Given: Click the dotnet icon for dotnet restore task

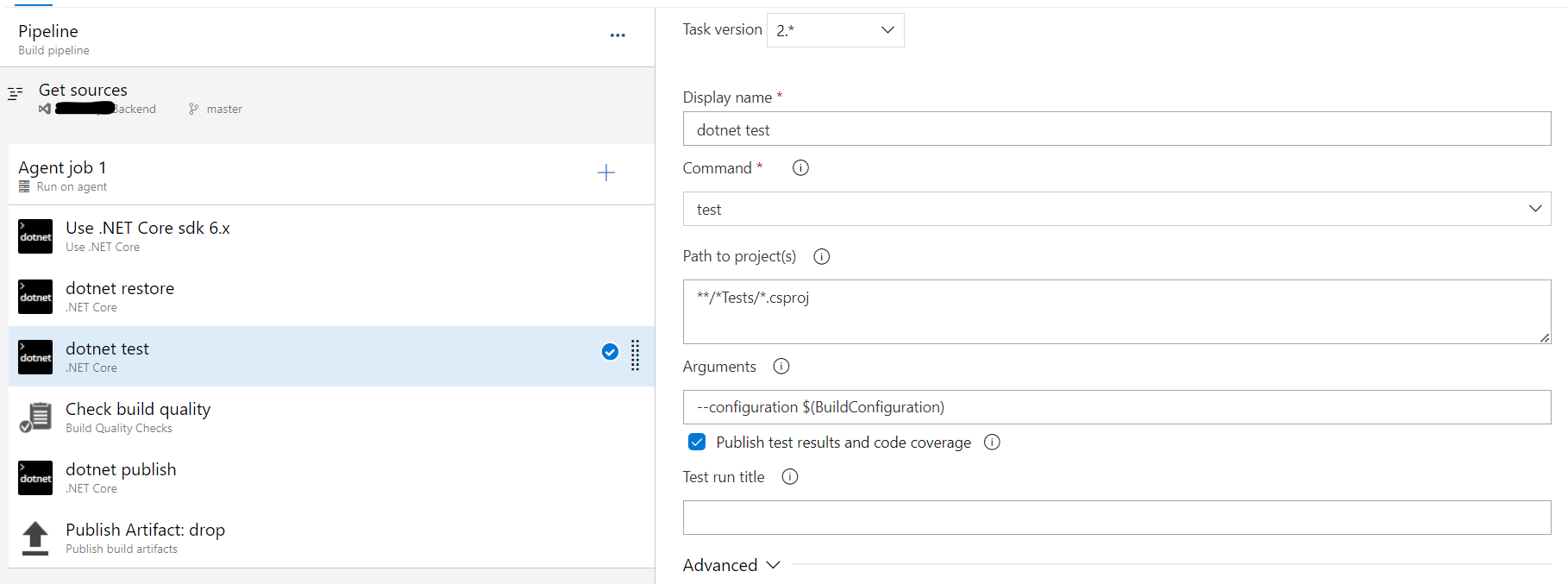Looking at the screenshot, I should pyautogui.click(x=35, y=297).
